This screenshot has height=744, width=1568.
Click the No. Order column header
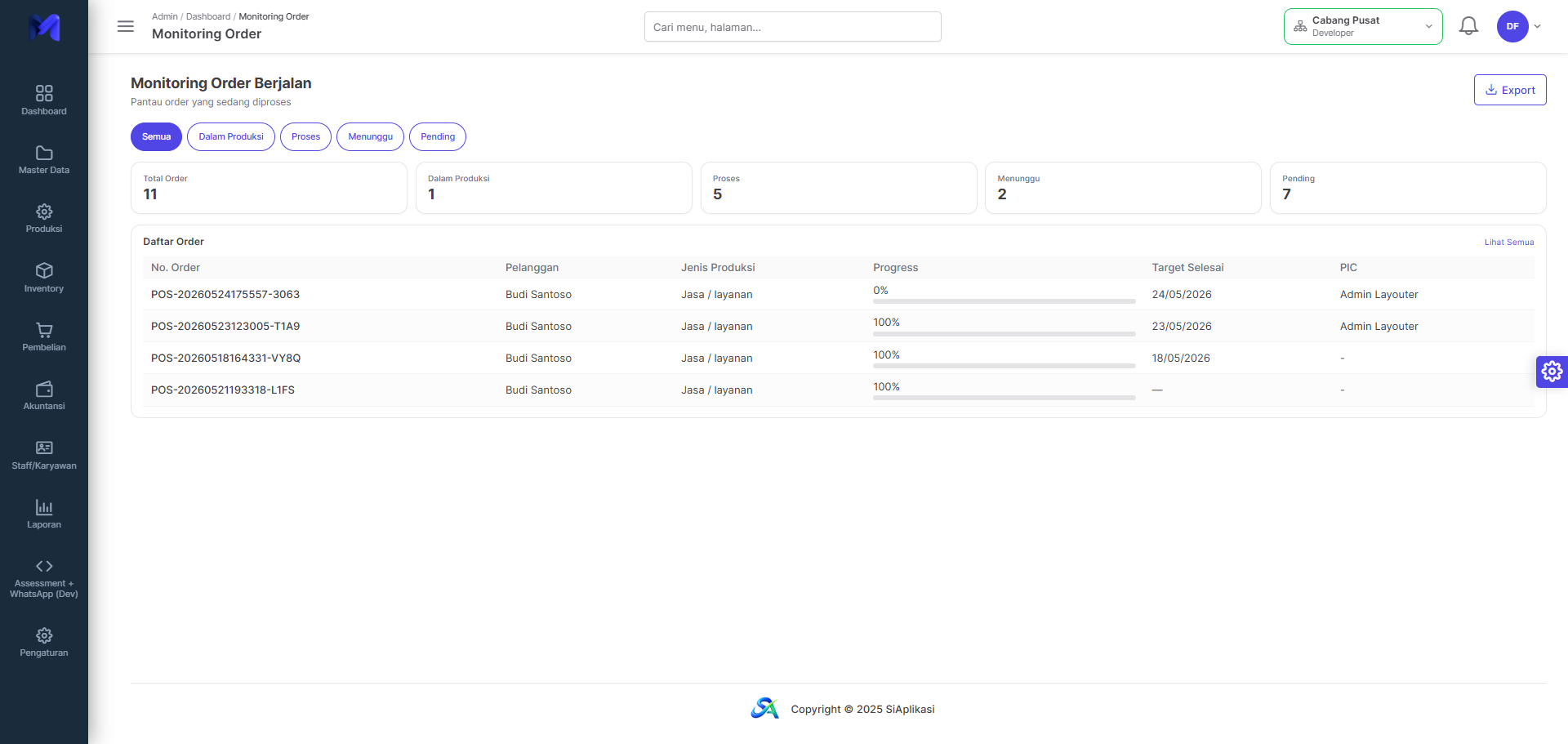(x=176, y=267)
